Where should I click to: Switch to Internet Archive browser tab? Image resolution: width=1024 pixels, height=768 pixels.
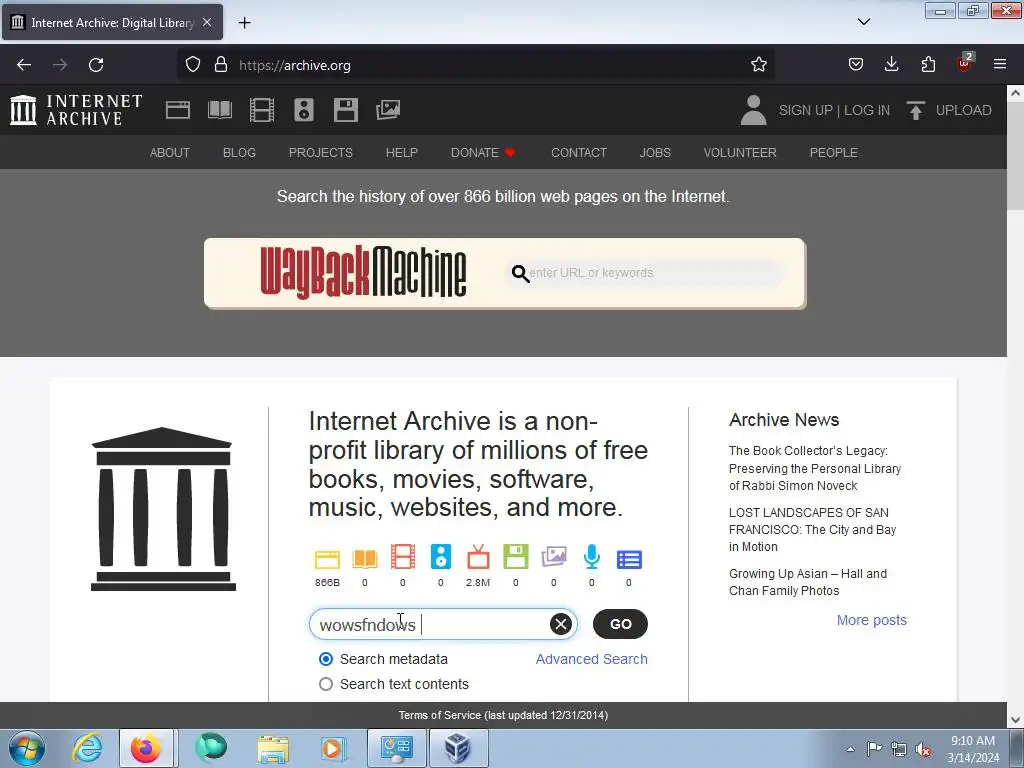click(112, 22)
